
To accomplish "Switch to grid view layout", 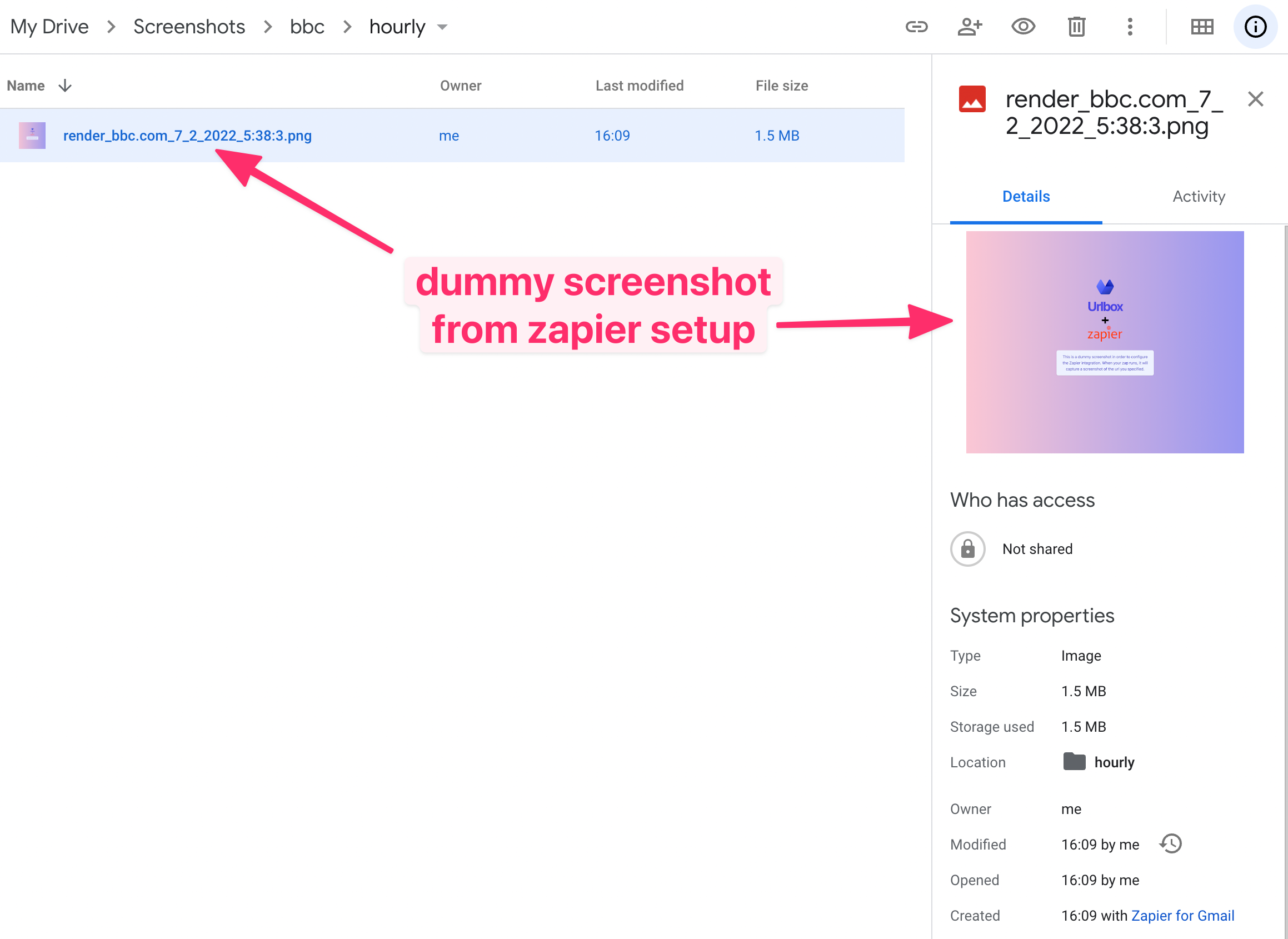I will point(1202,26).
